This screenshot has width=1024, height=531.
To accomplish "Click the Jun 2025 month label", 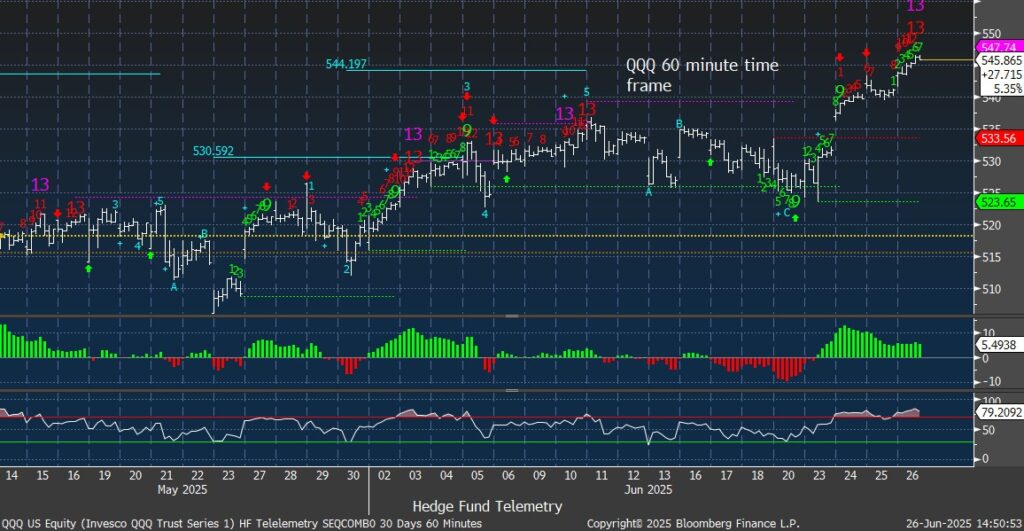I will [x=648, y=490].
